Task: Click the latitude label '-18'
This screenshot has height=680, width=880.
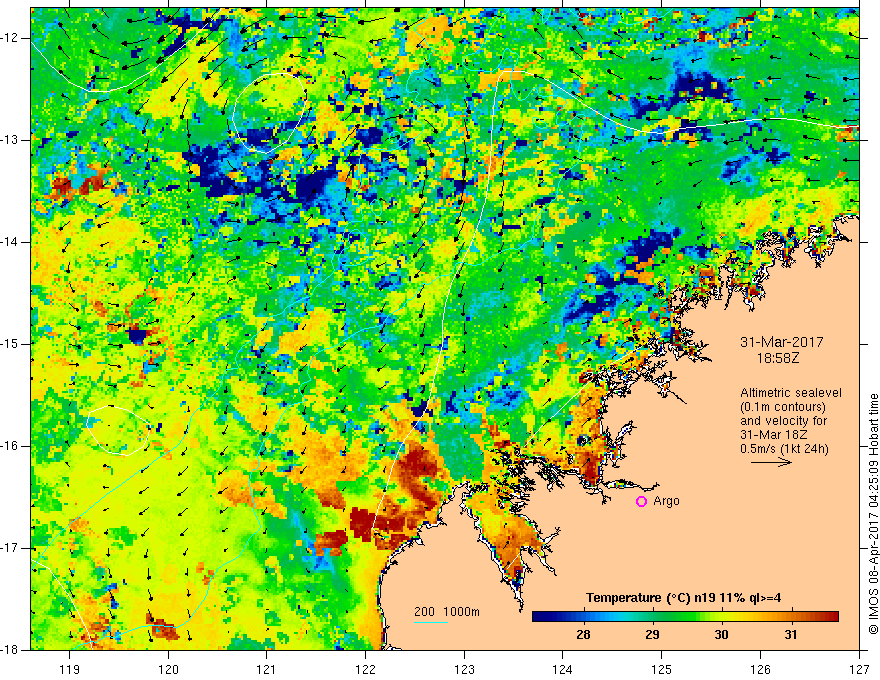Action: pos(11,650)
